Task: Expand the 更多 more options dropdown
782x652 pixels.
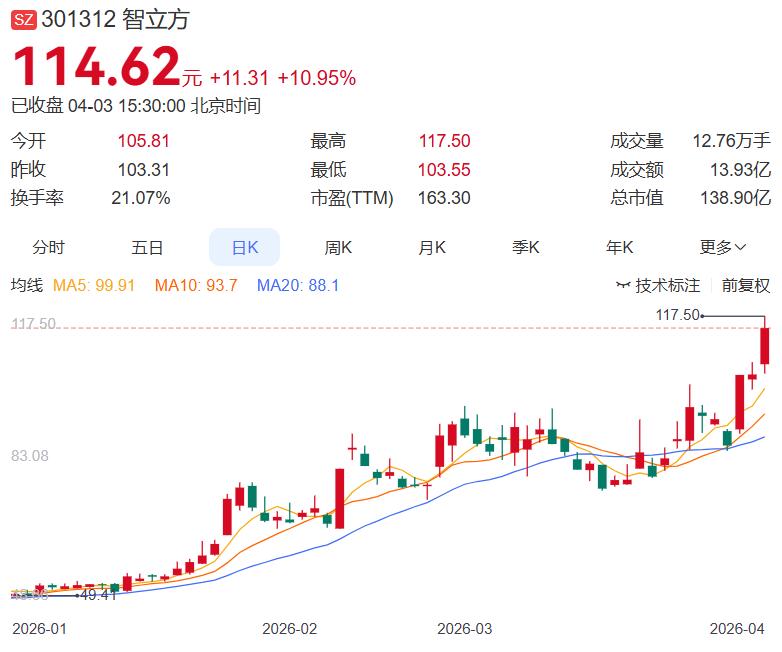Action: tap(723, 247)
